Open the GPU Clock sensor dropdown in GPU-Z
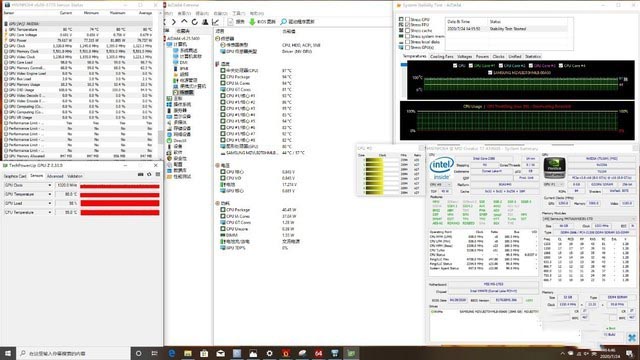Screen dimensions: 640x360 coord(50,185)
